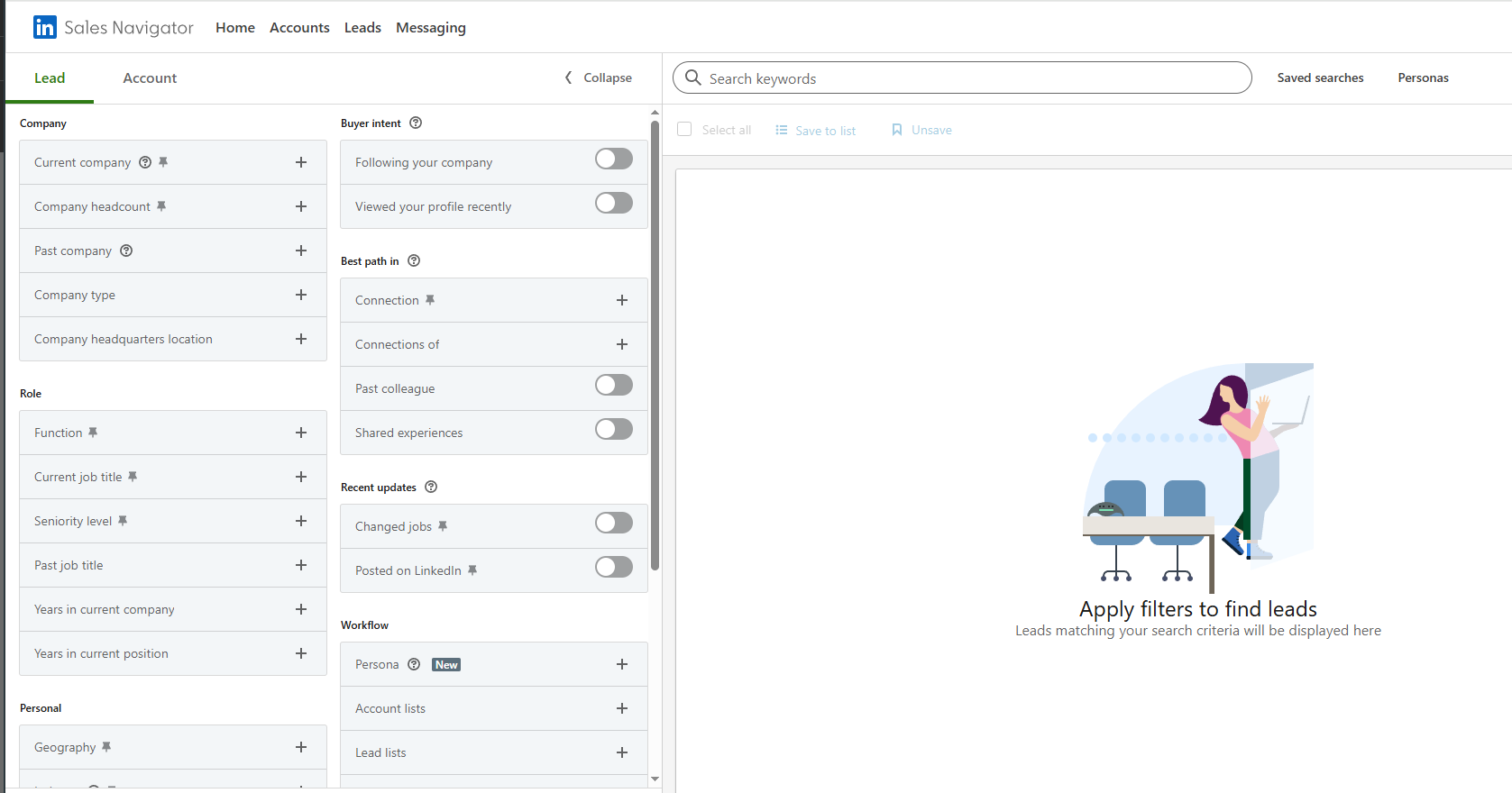This screenshot has height=793, width=1512.
Task: Click the Recent updates help icon
Action: [x=431, y=487]
